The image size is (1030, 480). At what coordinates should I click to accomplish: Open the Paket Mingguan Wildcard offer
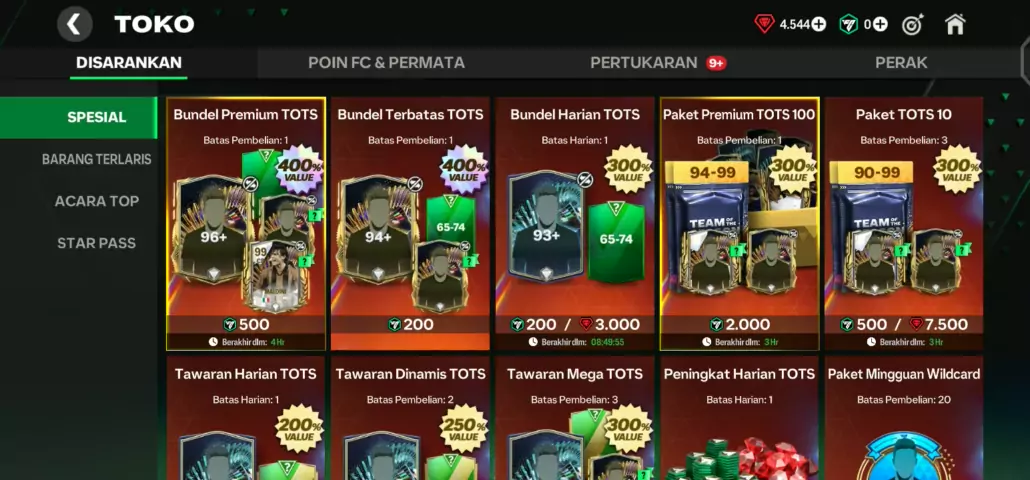pos(904,418)
